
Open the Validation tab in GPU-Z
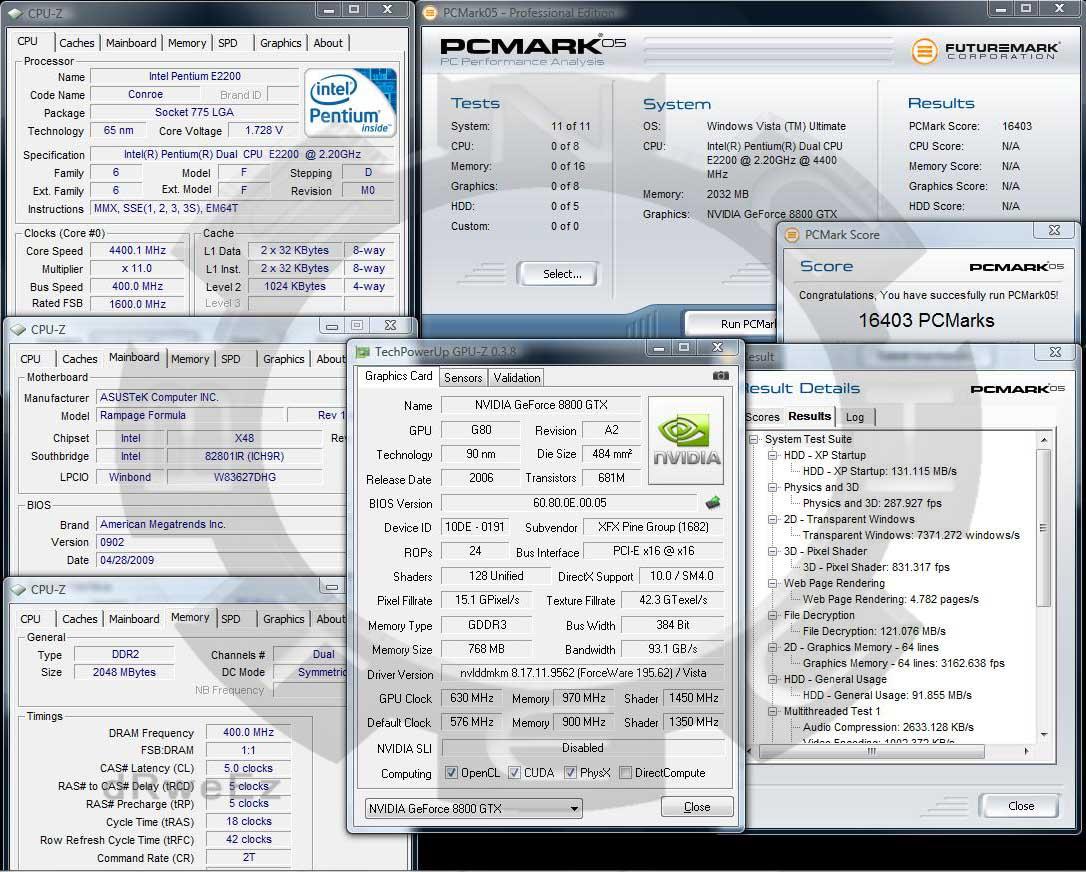tap(517, 377)
